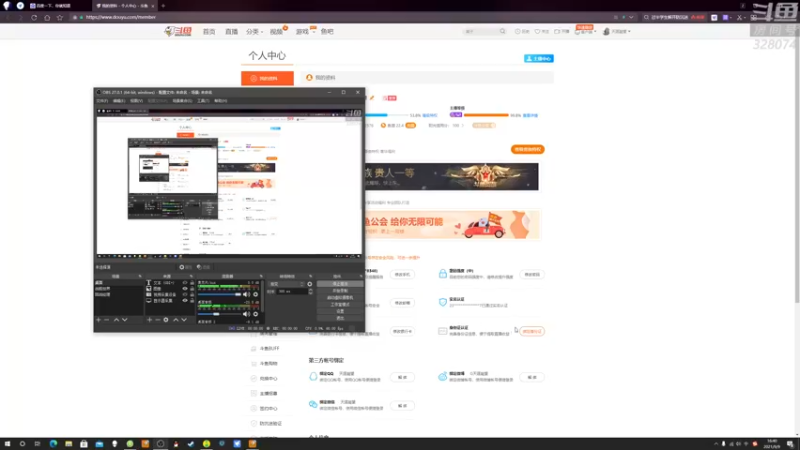
Task: Toggle lock on the image source
Action: click(x=192, y=288)
